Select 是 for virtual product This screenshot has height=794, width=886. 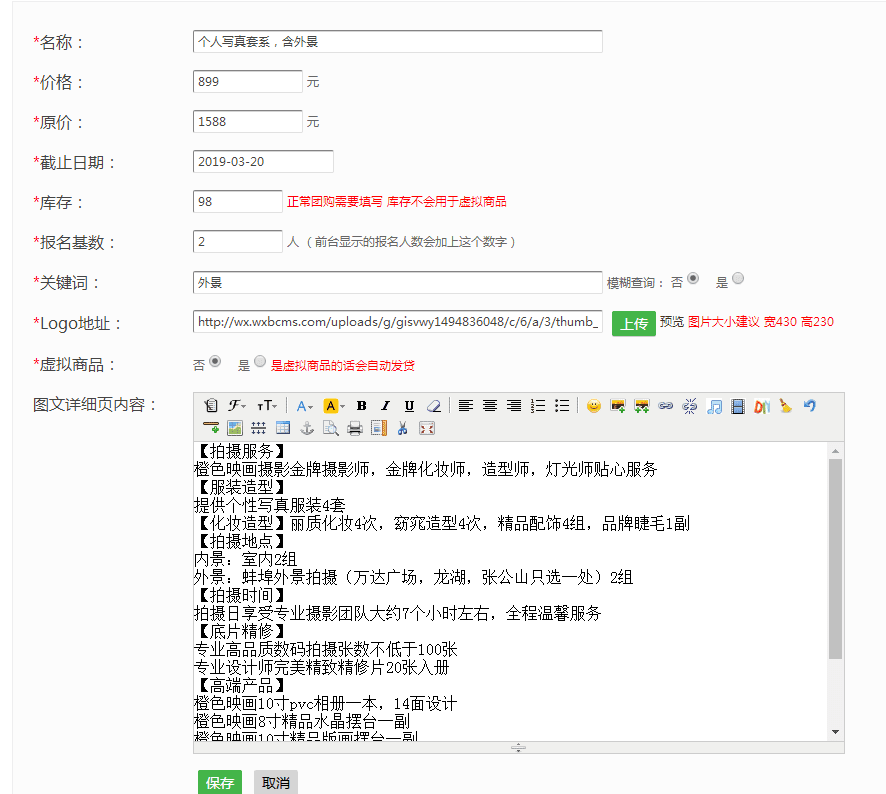coord(260,361)
